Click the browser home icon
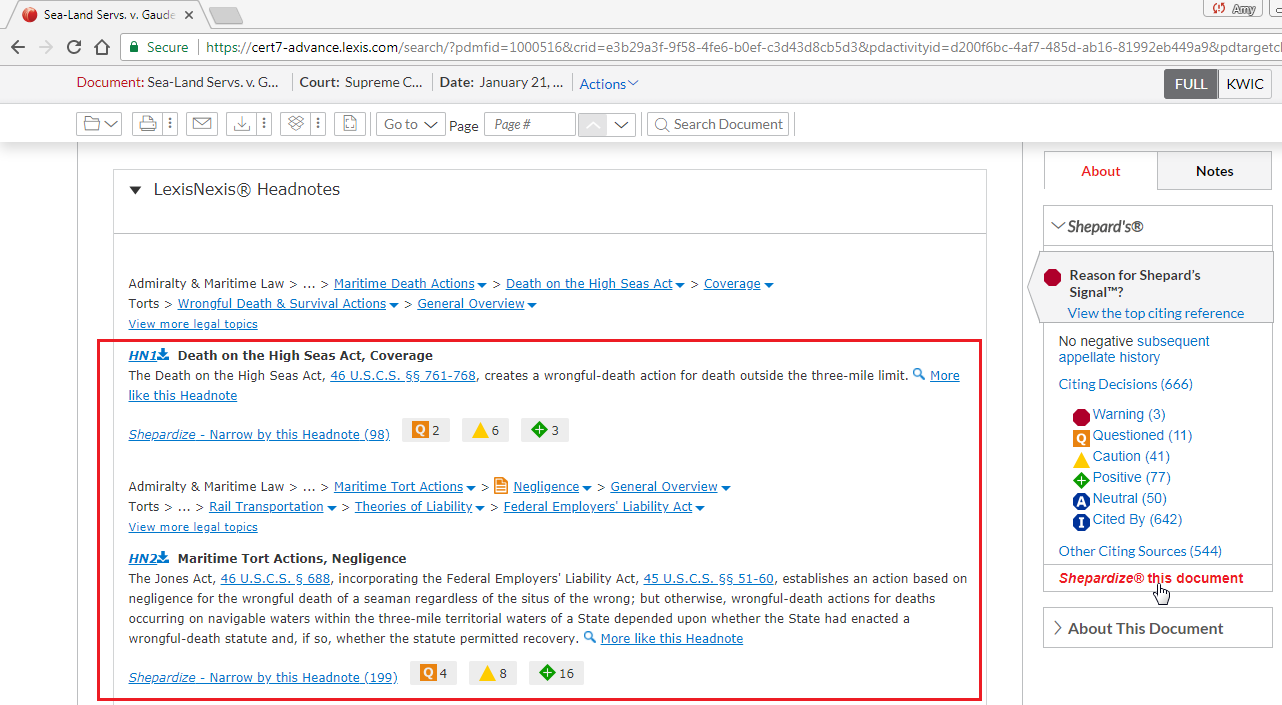The image size is (1282, 705). click(x=102, y=47)
